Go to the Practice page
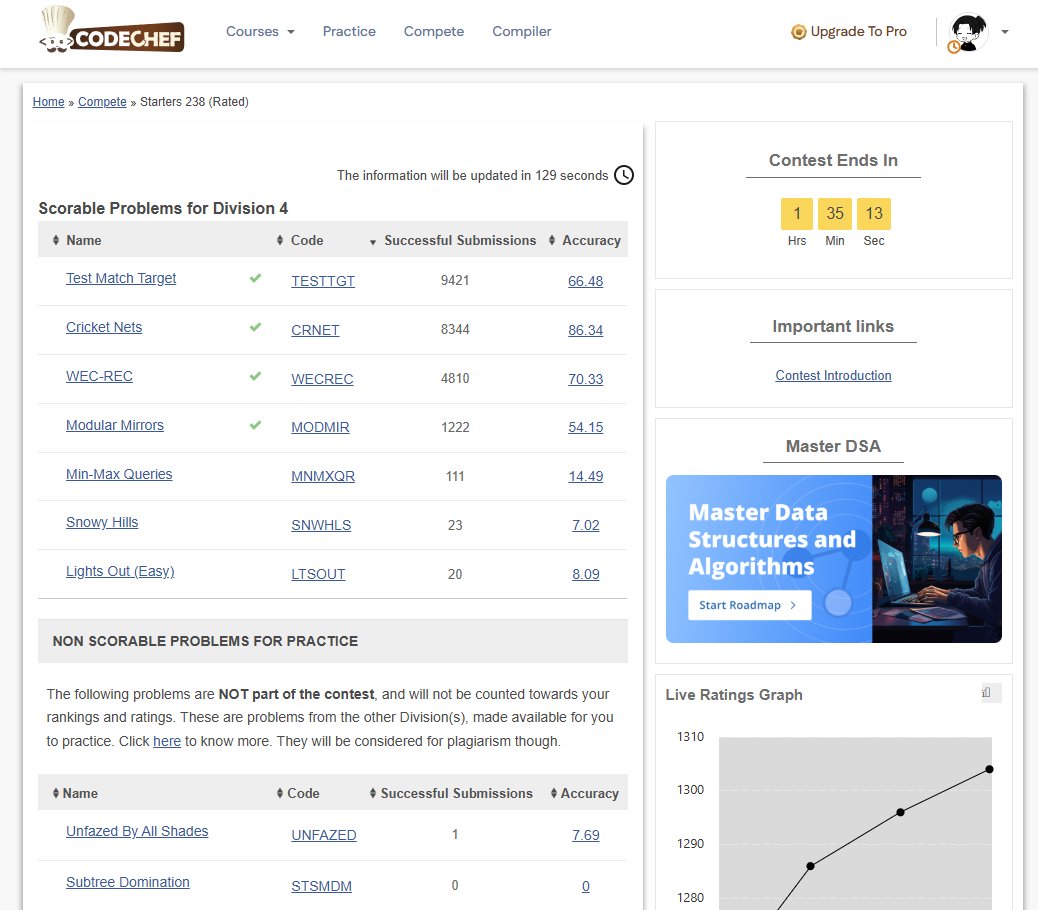 pyautogui.click(x=349, y=31)
